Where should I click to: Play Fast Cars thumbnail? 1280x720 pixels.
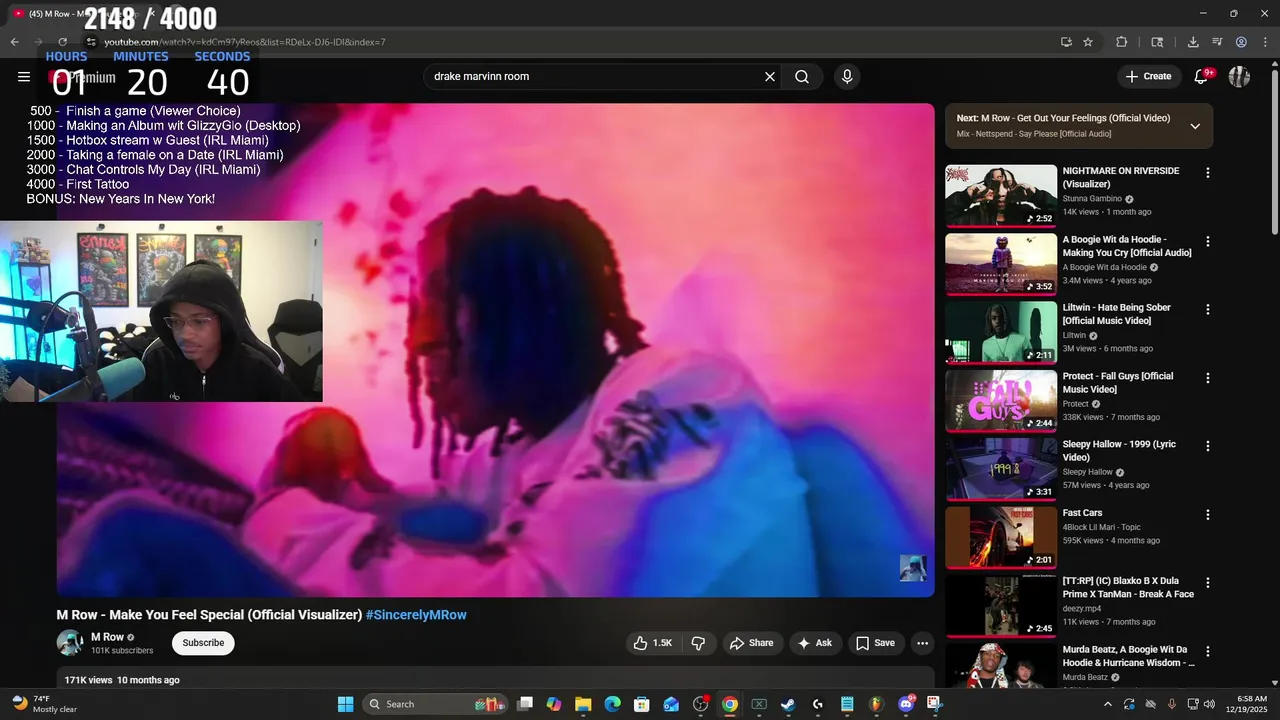tap(1001, 537)
